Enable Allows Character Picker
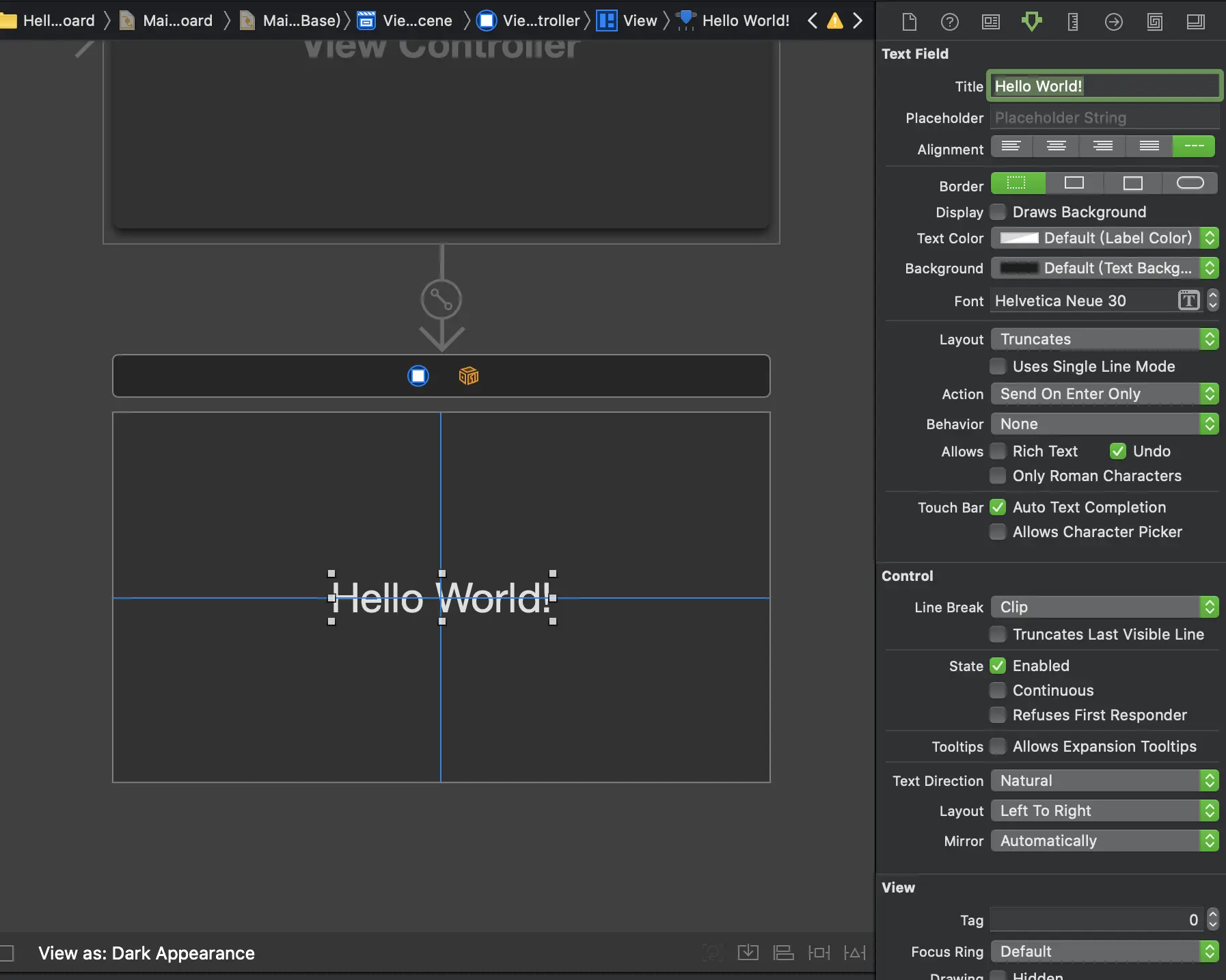 point(998,532)
